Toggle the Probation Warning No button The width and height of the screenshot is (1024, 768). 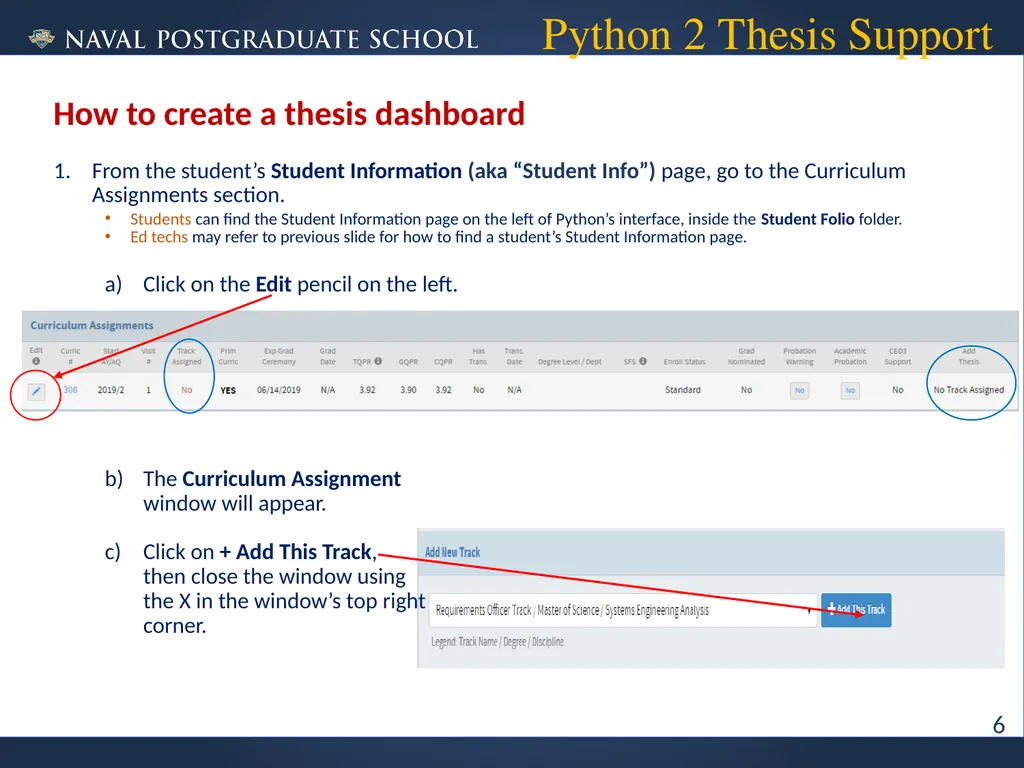(799, 391)
